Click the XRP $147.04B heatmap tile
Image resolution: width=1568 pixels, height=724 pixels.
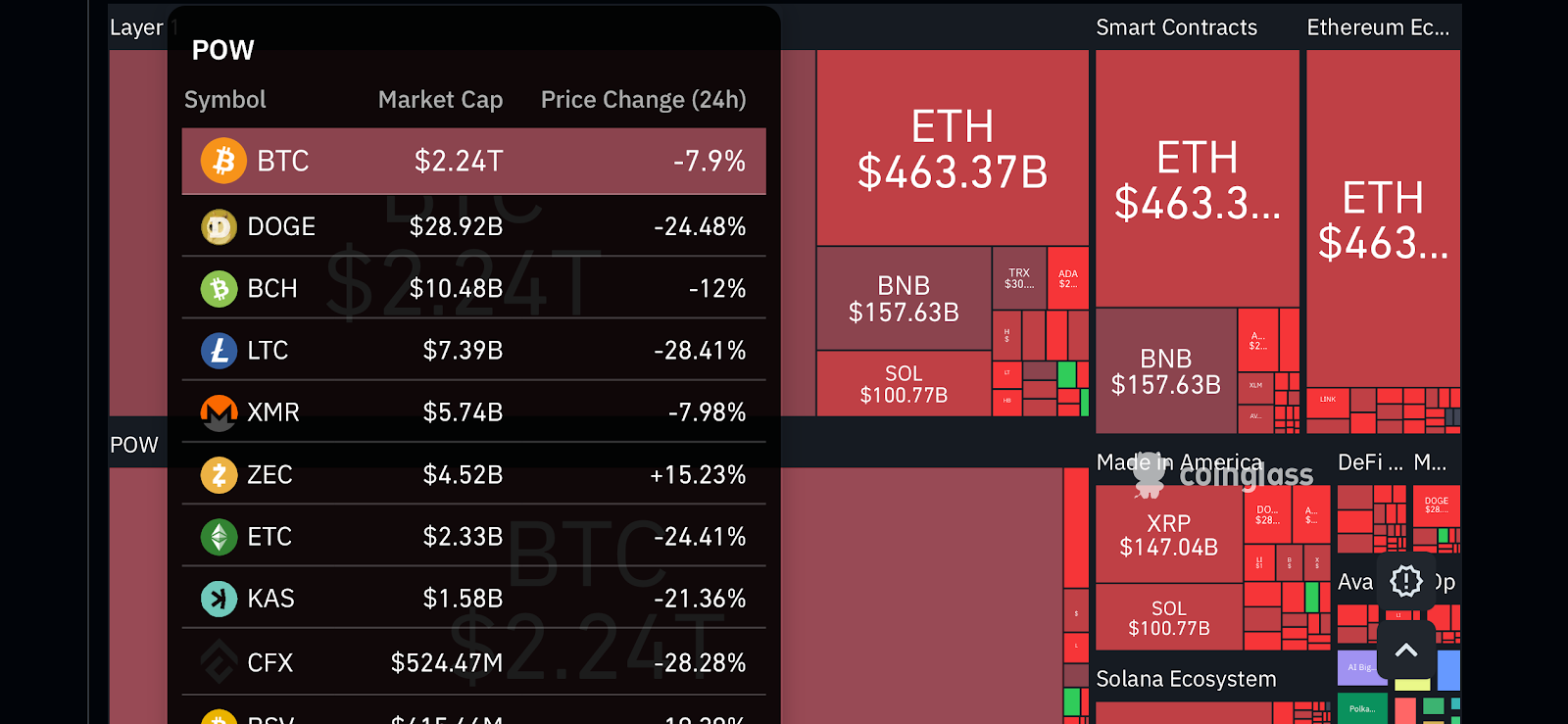tap(1168, 535)
